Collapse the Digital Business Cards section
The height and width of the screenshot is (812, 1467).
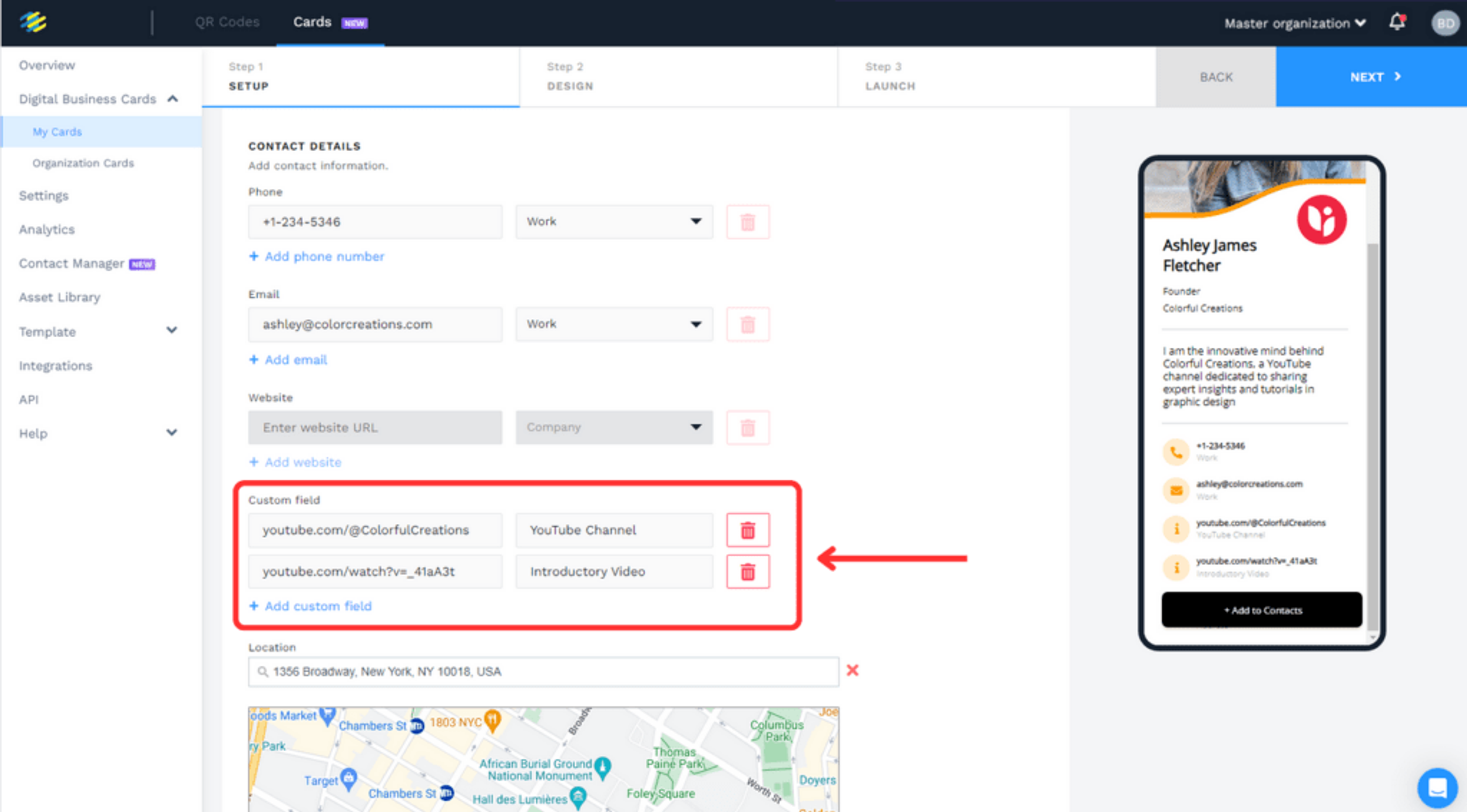(x=173, y=99)
